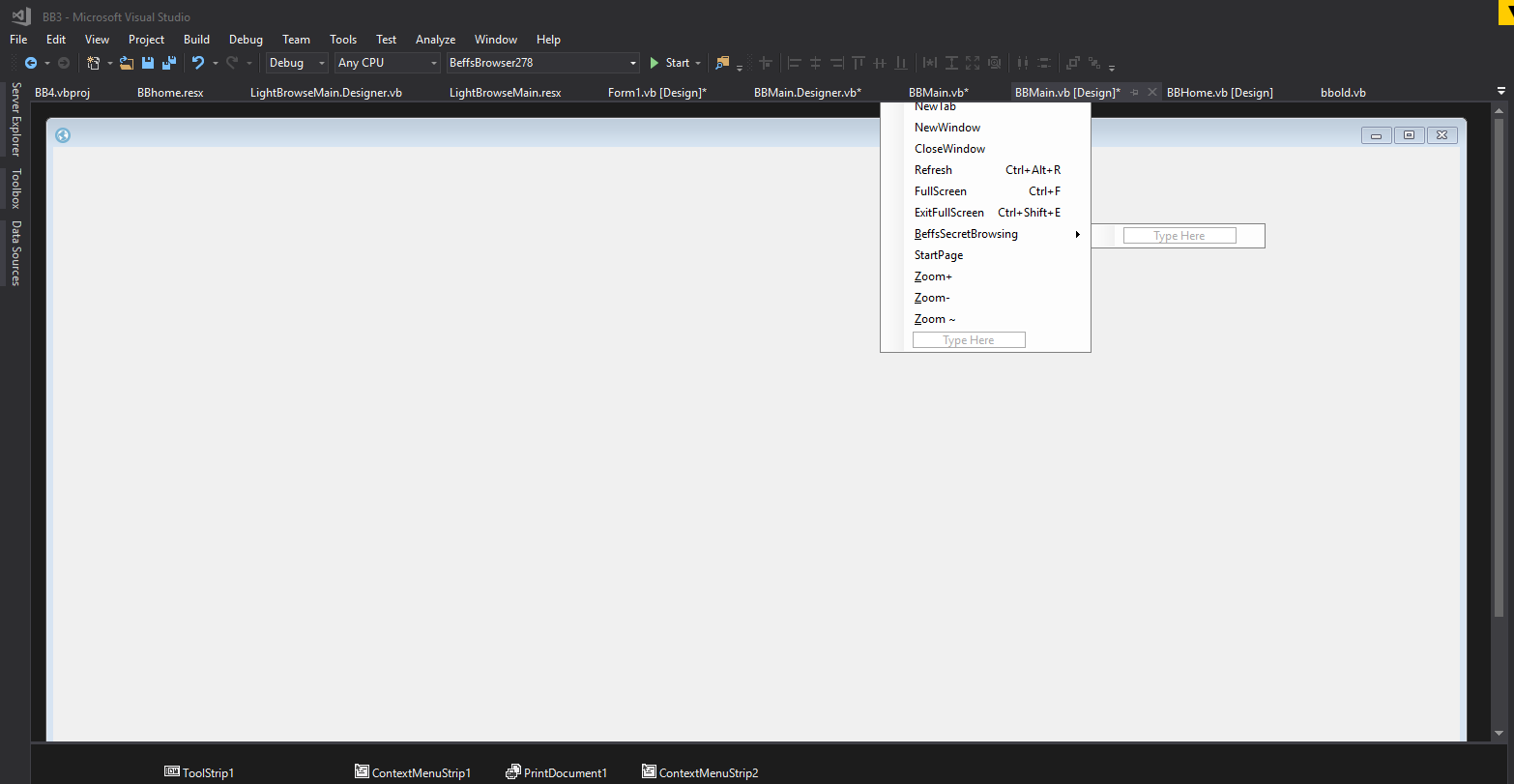This screenshot has height=784, width=1514.
Task: Expand the BeffsSecretBrowsing submenu arrow
Action: tap(1078, 234)
